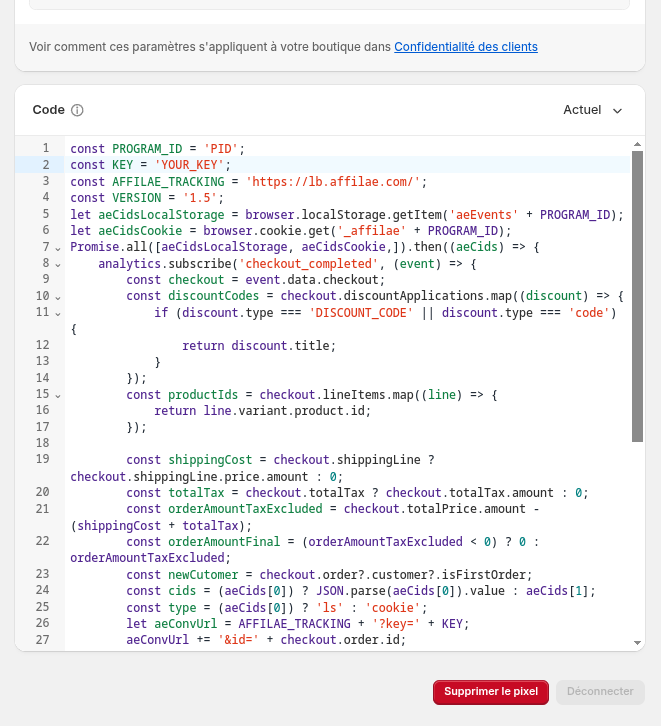661x726 pixels.
Task: Click the 'ls' string on line 25
Action: click(x=330, y=607)
